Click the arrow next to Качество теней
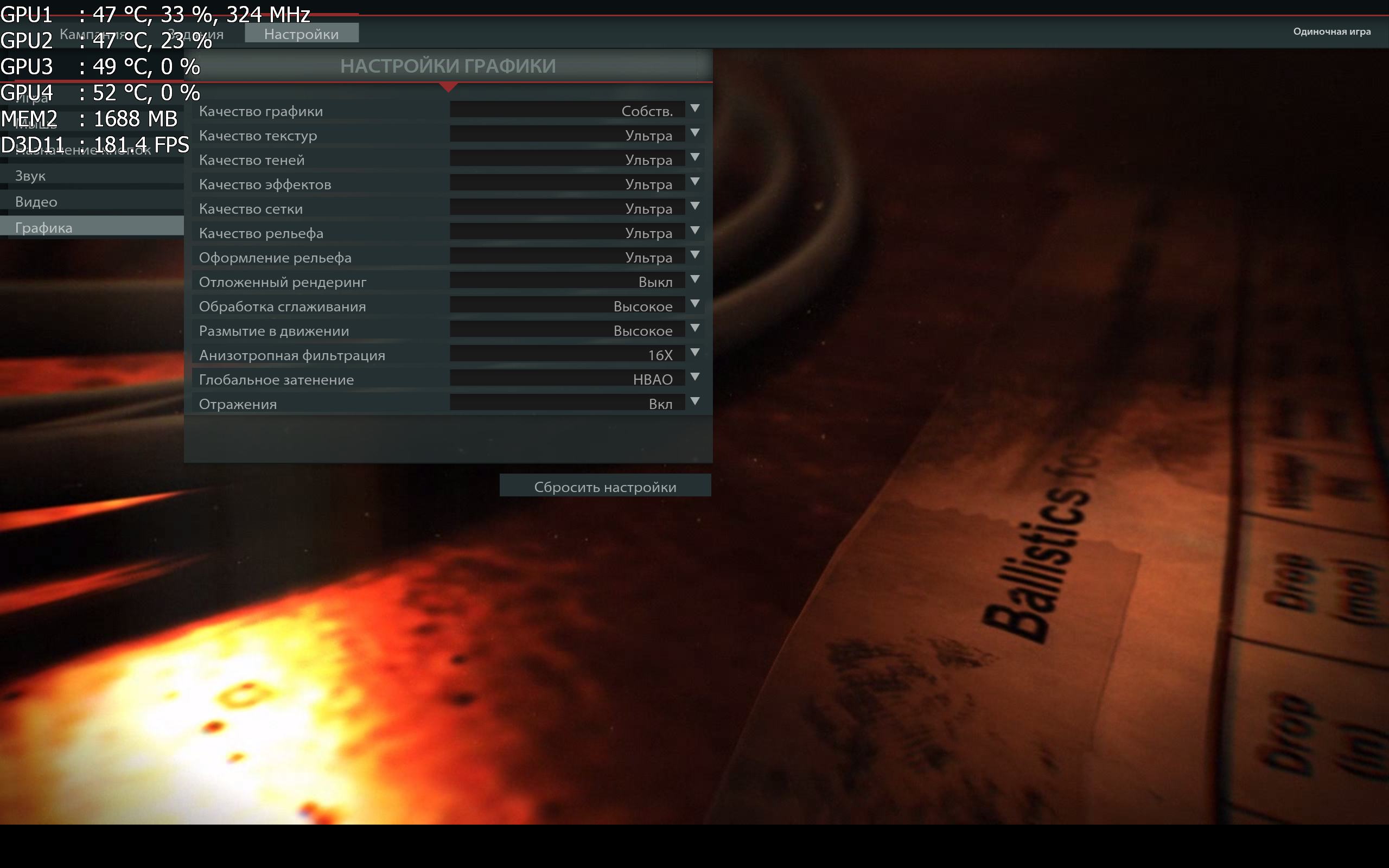The image size is (1389, 868). (694, 157)
